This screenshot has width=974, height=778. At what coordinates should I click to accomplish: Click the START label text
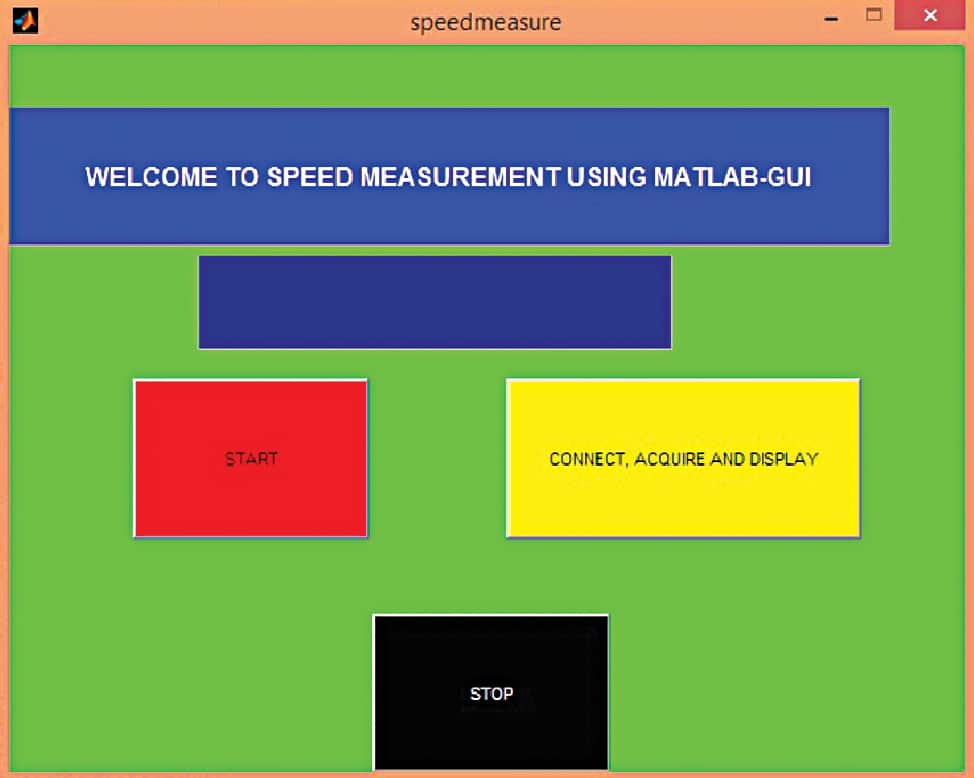[x=251, y=459]
